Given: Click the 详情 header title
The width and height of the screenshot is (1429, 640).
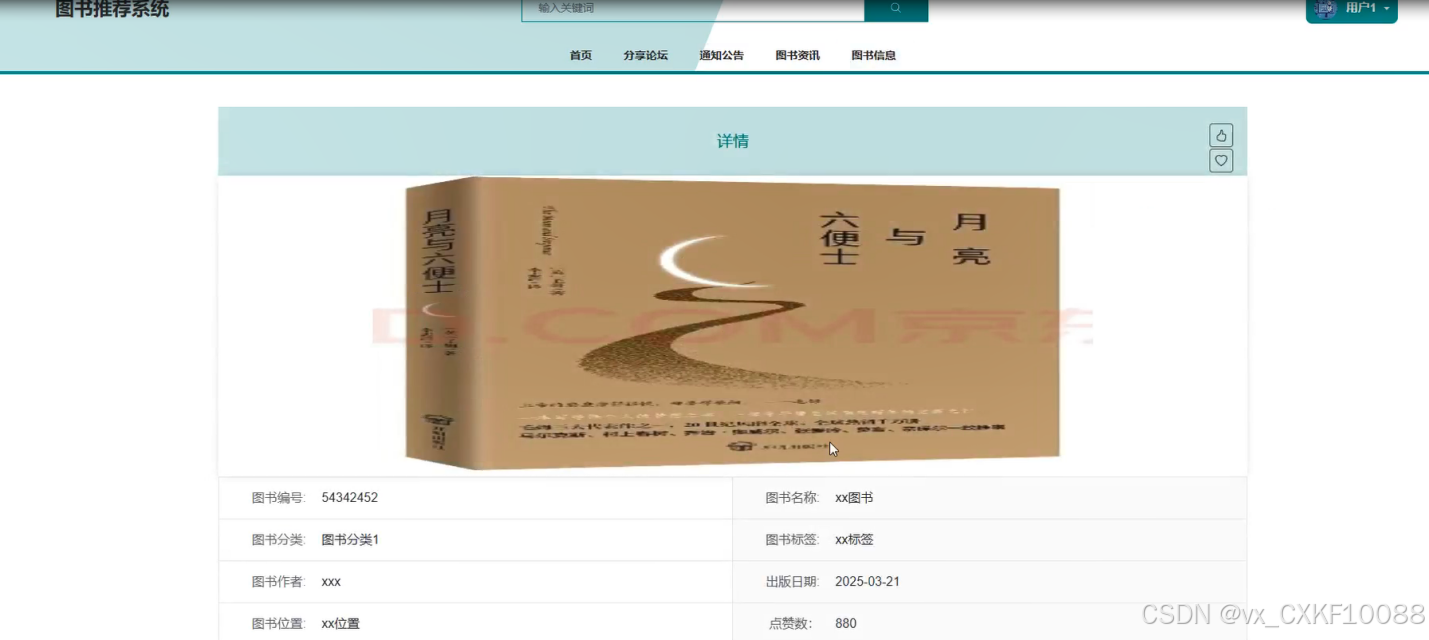Looking at the screenshot, I should tap(733, 142).
